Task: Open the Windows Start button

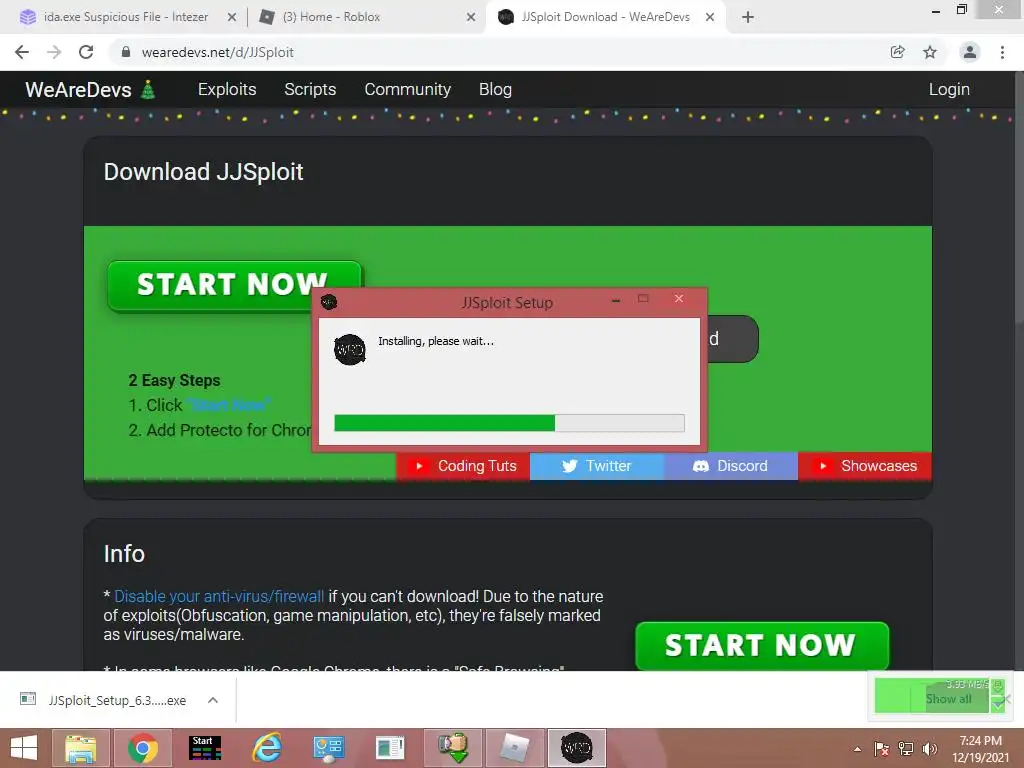Action: click(x=24, y=748)
